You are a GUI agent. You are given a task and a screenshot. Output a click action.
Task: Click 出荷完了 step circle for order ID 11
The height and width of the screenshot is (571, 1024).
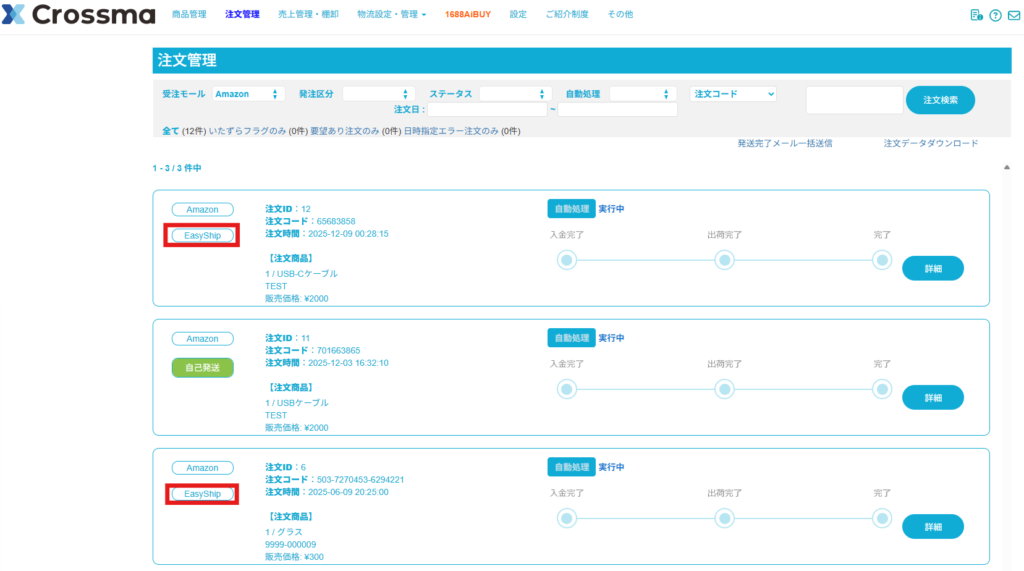pyautogui.click(x=725, y=389)
